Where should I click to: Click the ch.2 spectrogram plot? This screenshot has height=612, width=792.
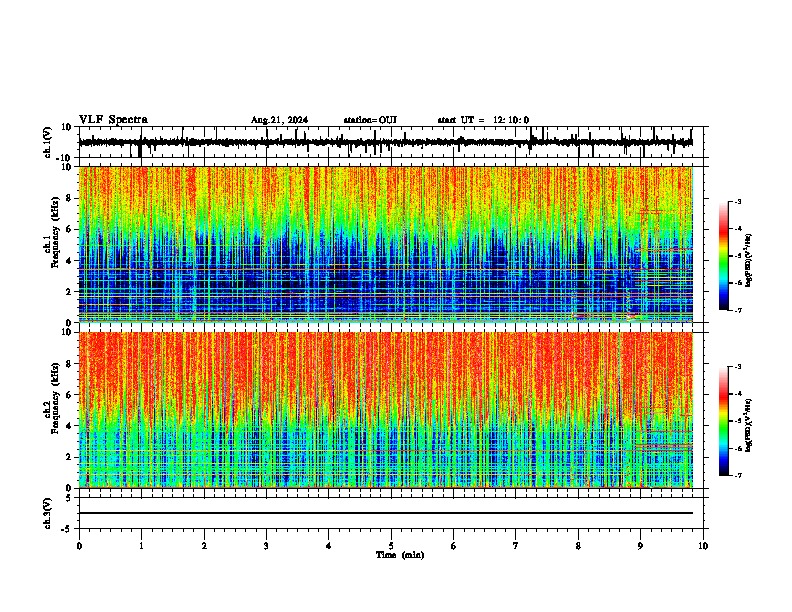pyautogui.click(x=385, y=410)
